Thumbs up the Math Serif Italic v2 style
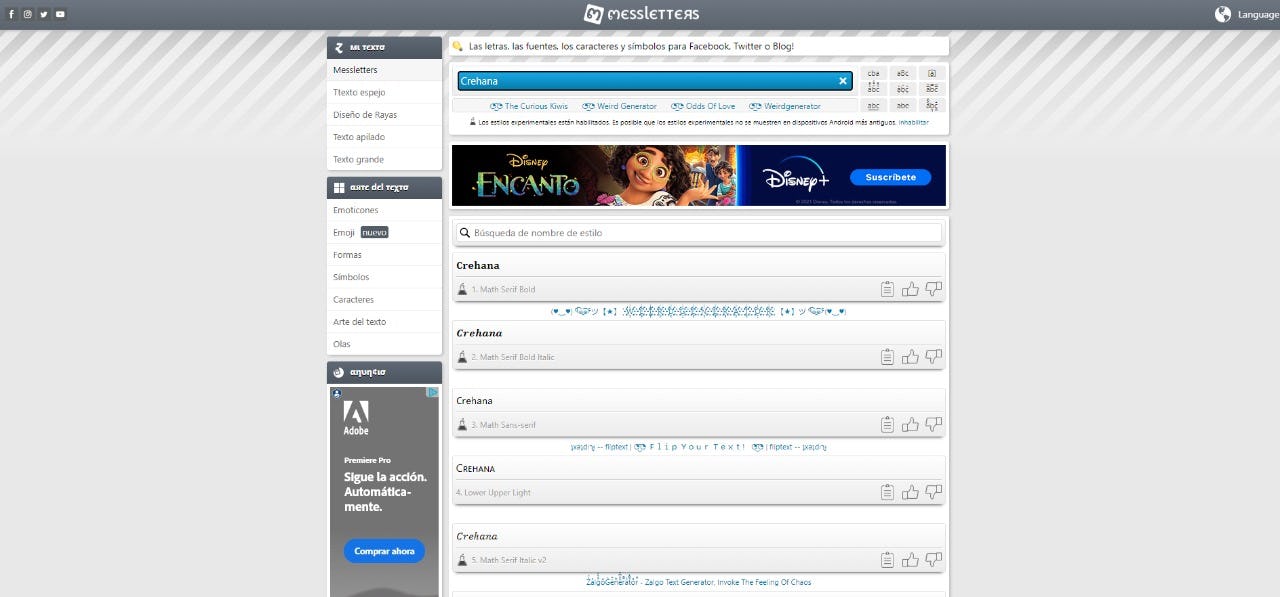The height and width of the screenshot is (597, 1280). 910,560
